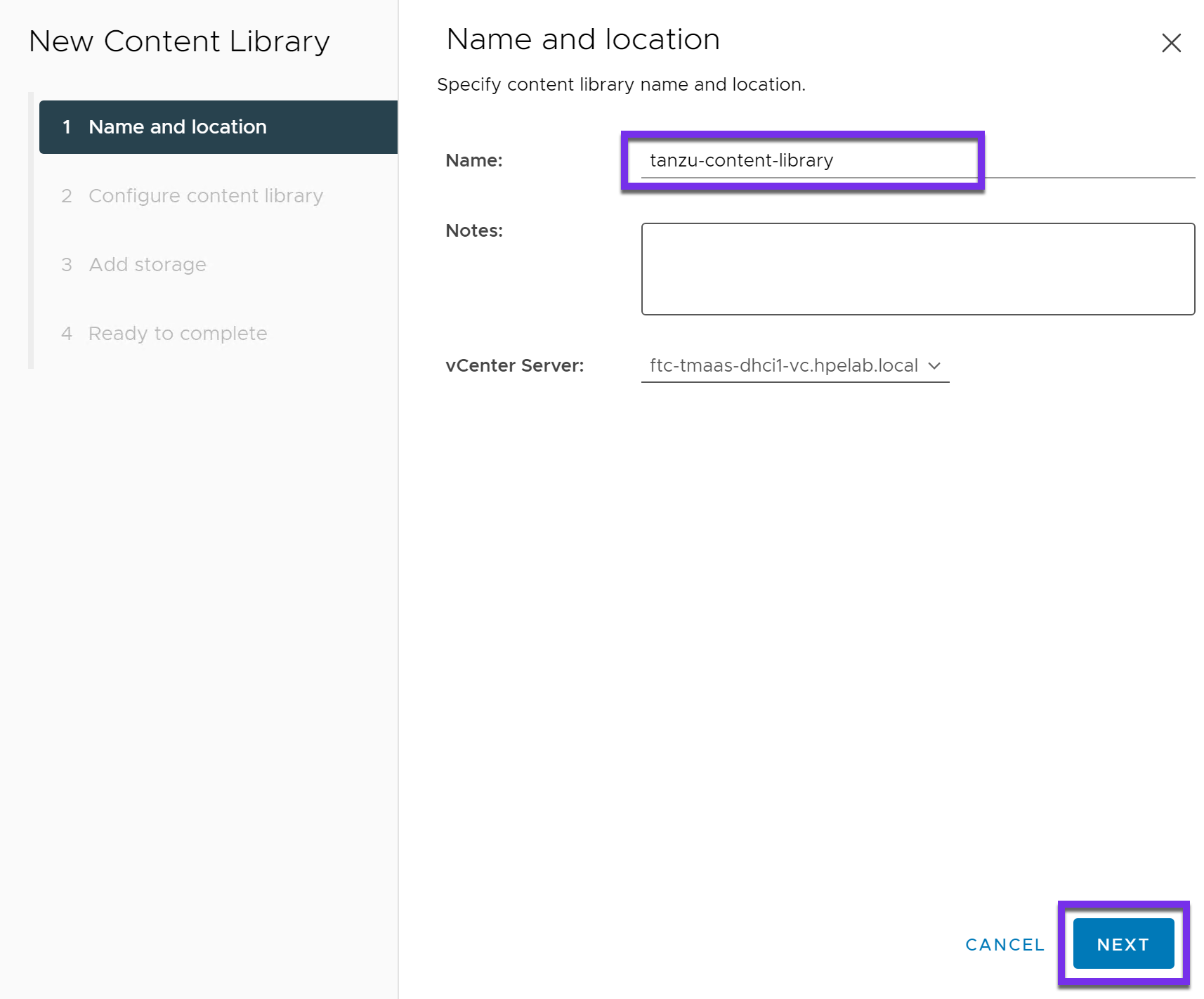
Task: Click the Name and location dialog title
Action: pyautogui.click(x=582, y=39)
